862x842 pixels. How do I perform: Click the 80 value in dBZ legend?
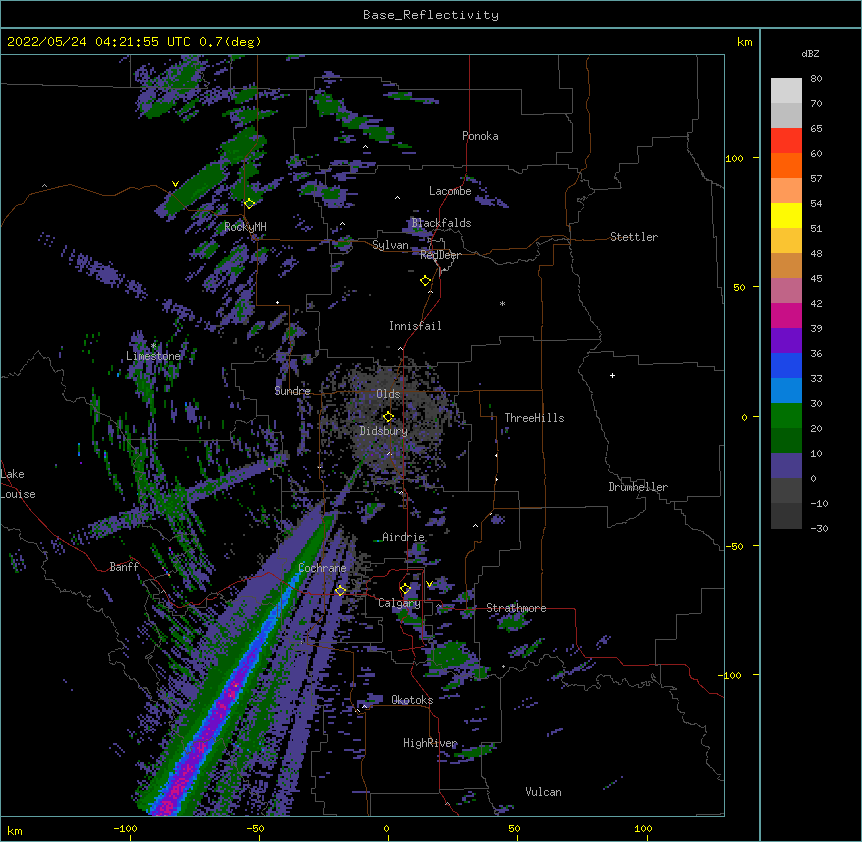(816, 79)
